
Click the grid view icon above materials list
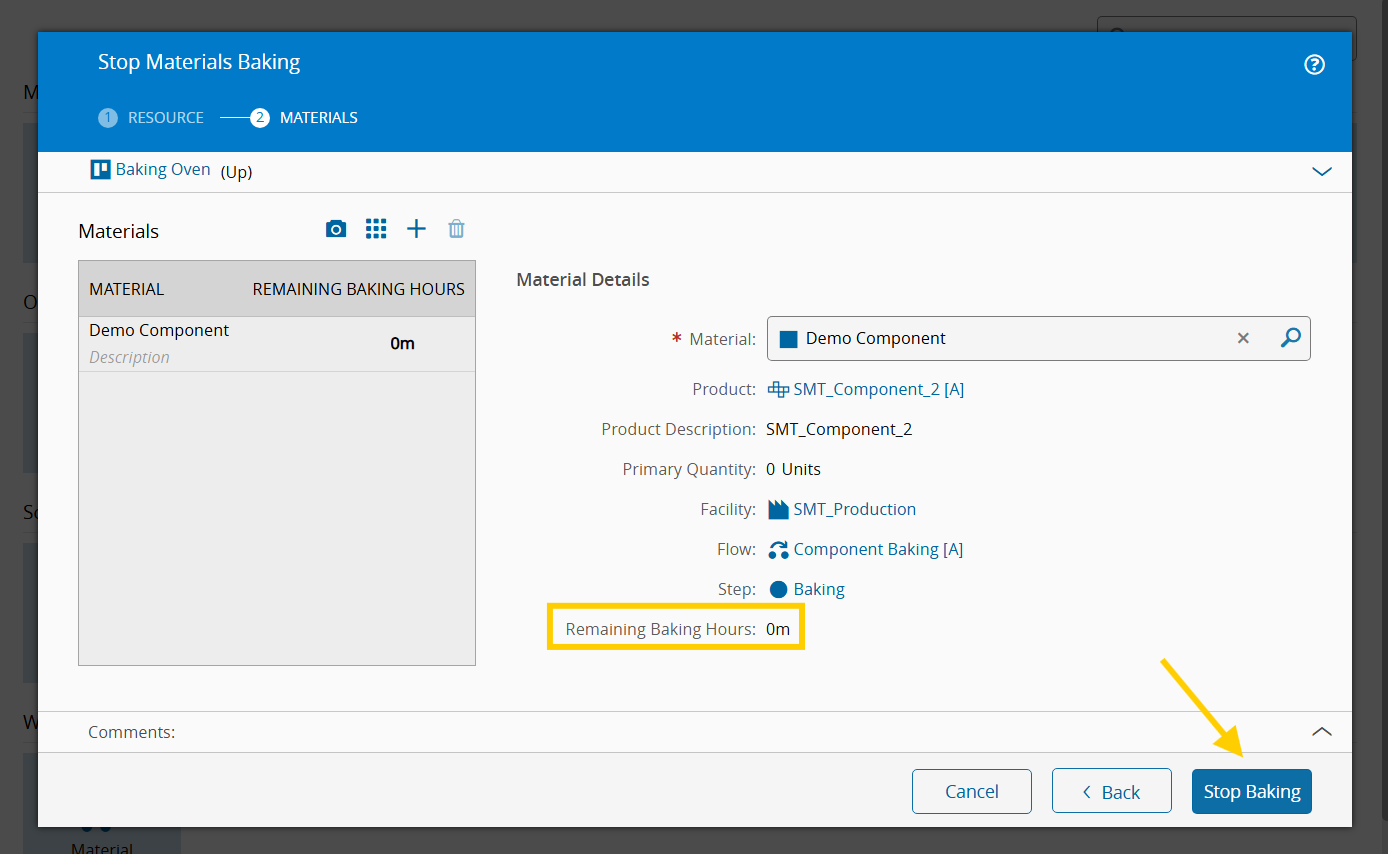[x=376, y=229]
